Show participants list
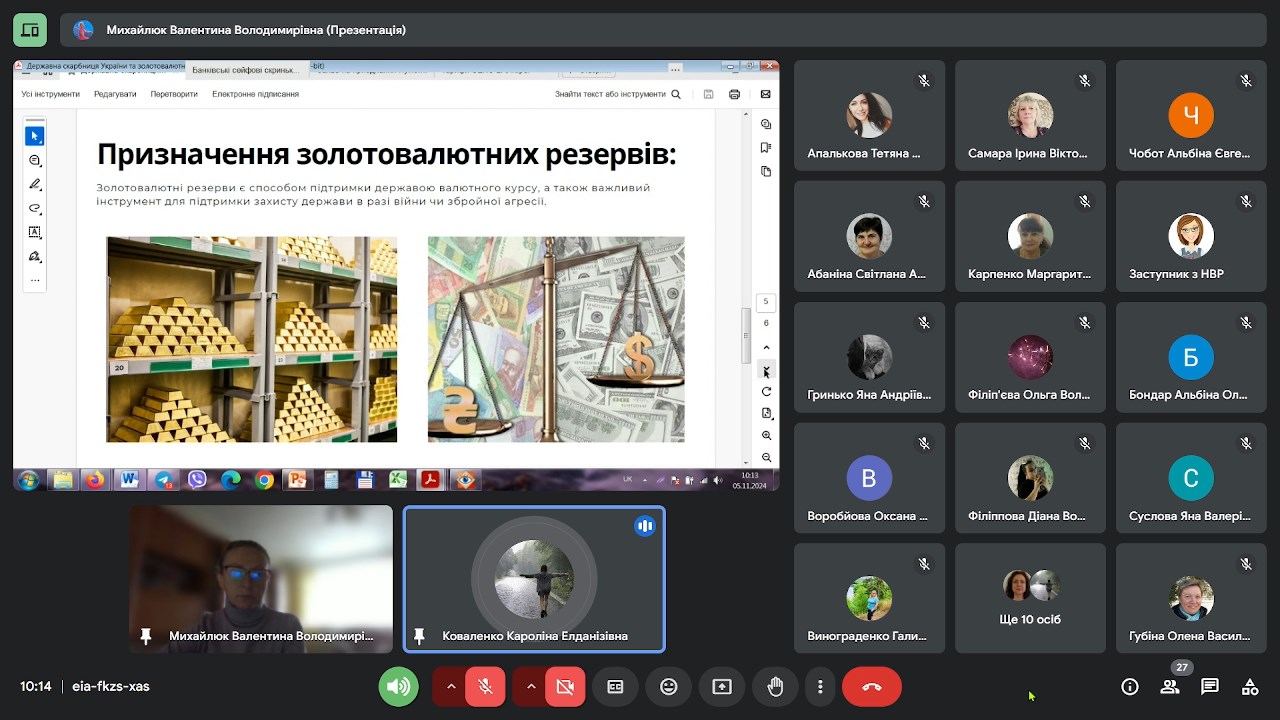The height and width of the screenshot is (720, 1280). click(x=1170, y=687)
